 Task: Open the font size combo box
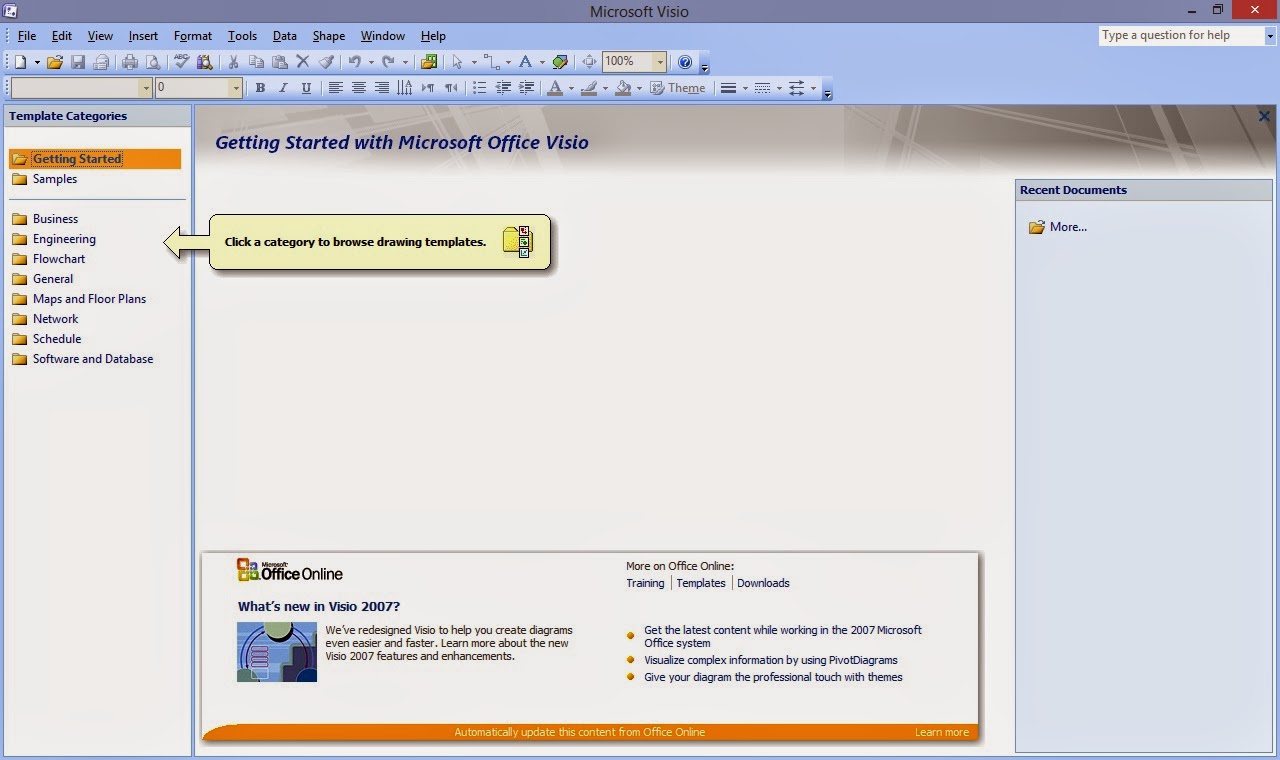coord(198,88)
